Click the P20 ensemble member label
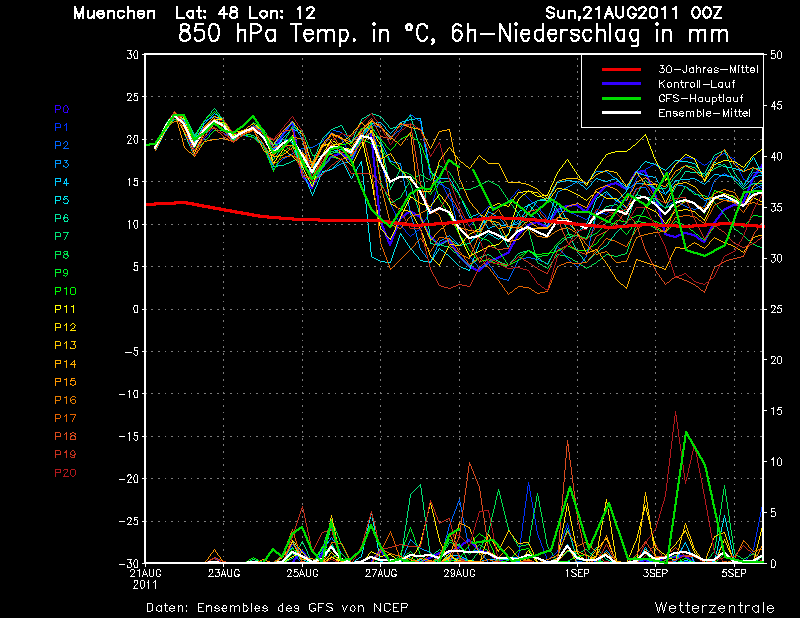 65,473
